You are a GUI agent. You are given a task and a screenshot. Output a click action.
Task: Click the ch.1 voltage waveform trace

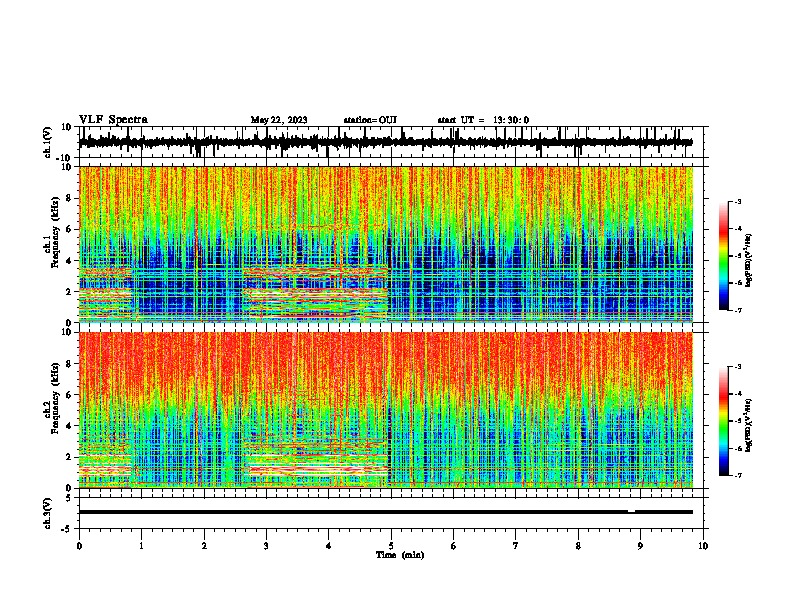(385, 142)
